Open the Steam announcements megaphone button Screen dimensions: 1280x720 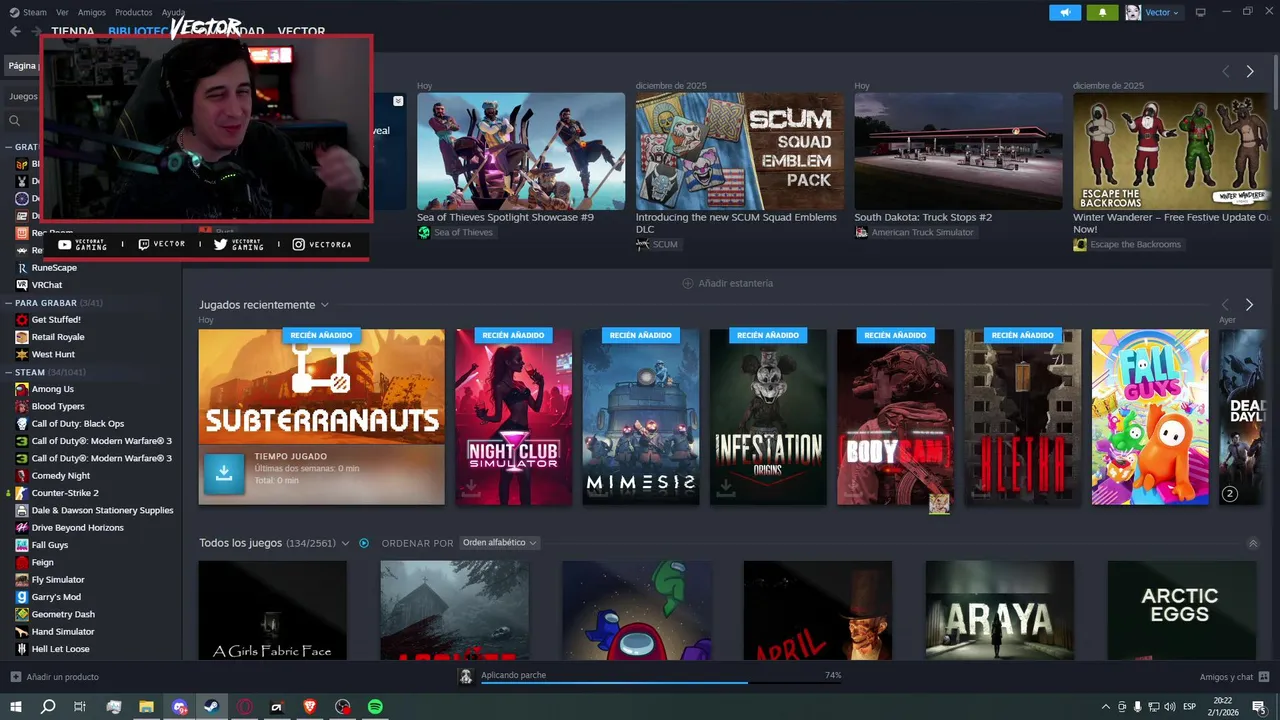point(1065,12)
